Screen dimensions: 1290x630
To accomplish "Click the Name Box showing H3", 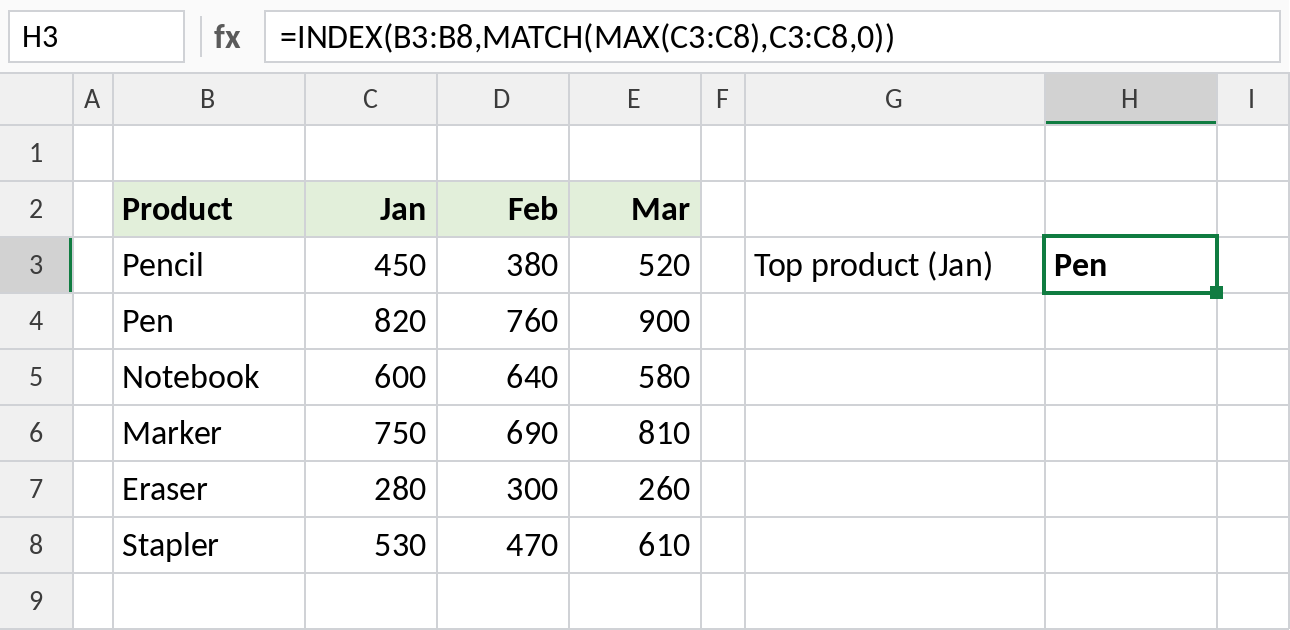I will click(96, 37).
